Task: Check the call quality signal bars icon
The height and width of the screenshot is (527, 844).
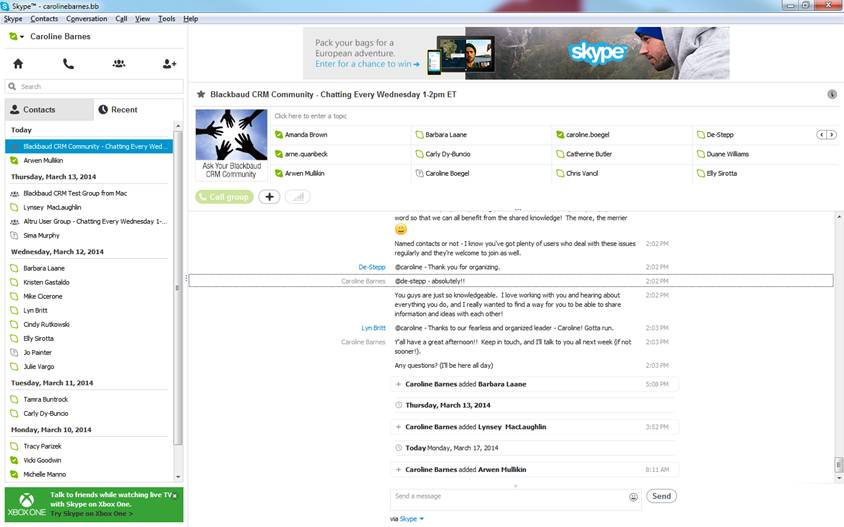Action: click(x=298, y=196)
